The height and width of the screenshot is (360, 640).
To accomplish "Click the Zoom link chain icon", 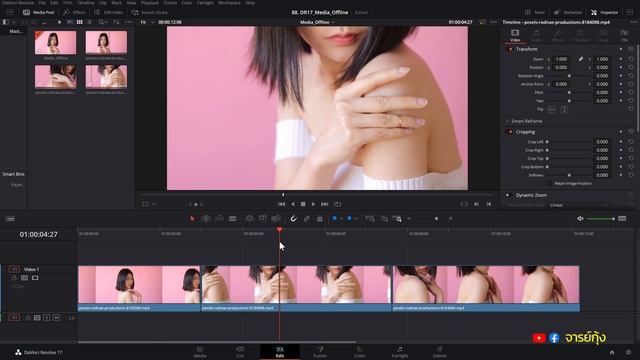I will 581,59.
